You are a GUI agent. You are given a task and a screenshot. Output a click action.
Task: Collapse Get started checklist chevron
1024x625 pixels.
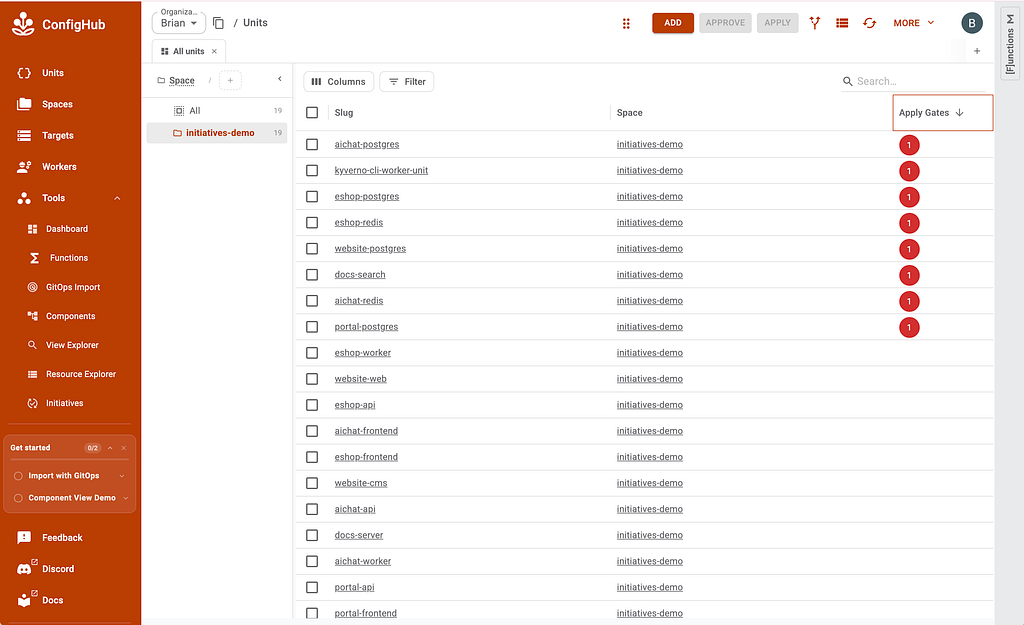110,448
